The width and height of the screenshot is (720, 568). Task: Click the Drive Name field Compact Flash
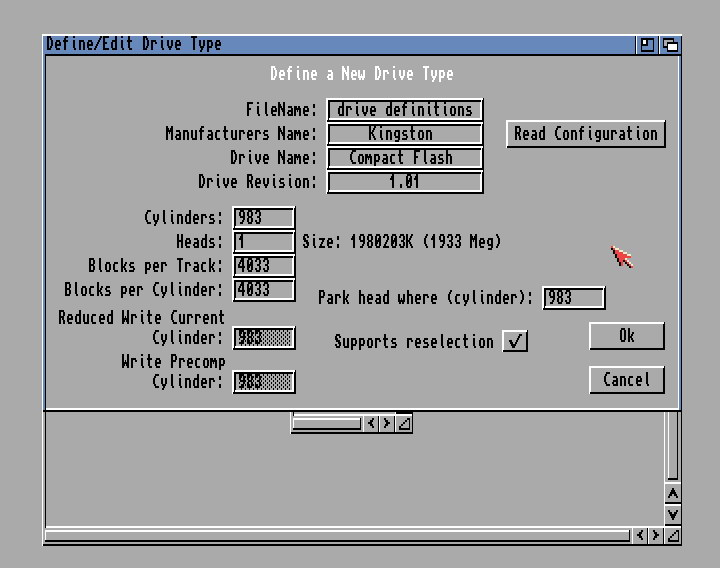pos(405,158)
